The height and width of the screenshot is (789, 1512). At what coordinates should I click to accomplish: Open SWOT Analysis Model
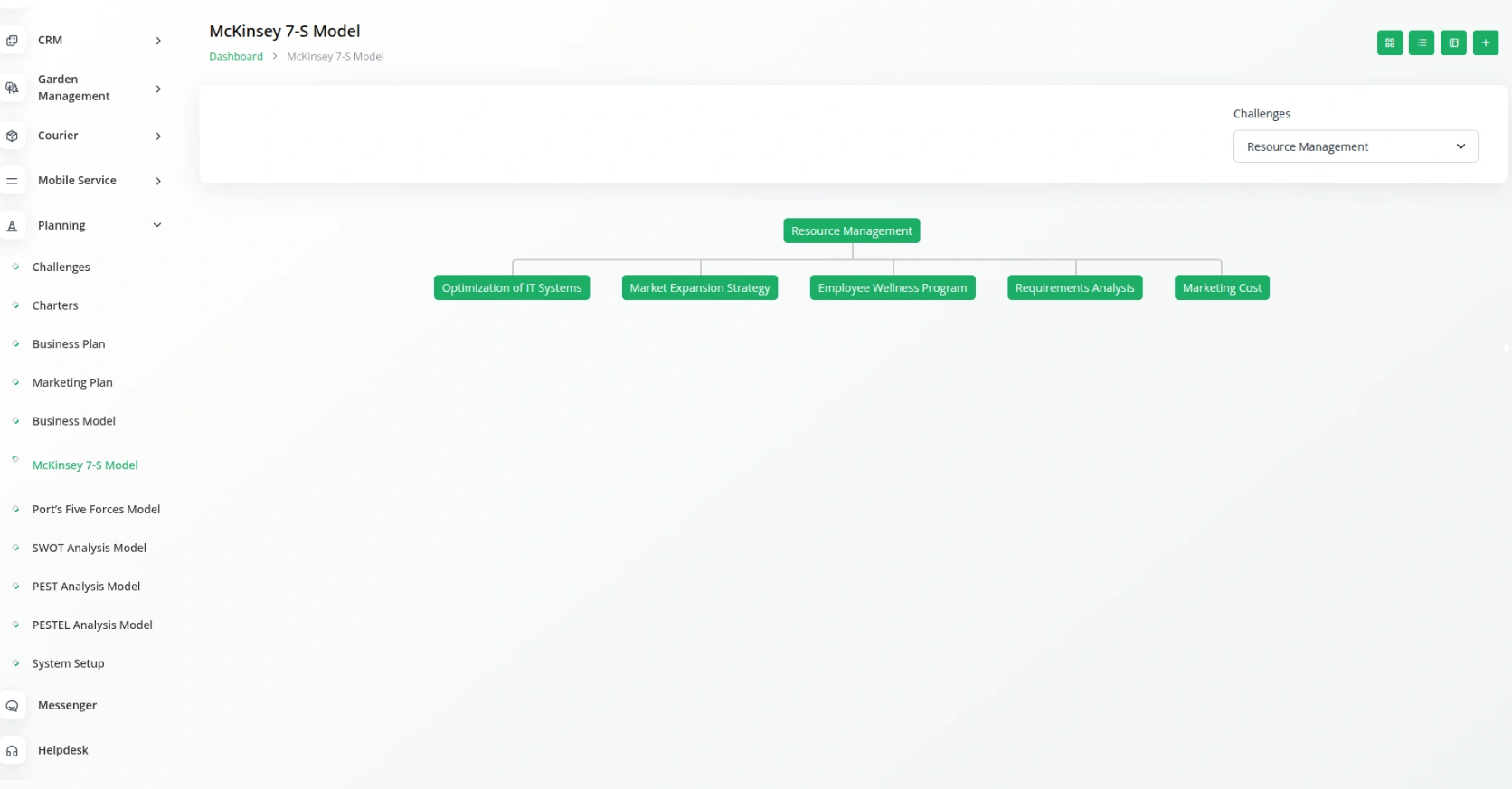[x=89, y=548]
